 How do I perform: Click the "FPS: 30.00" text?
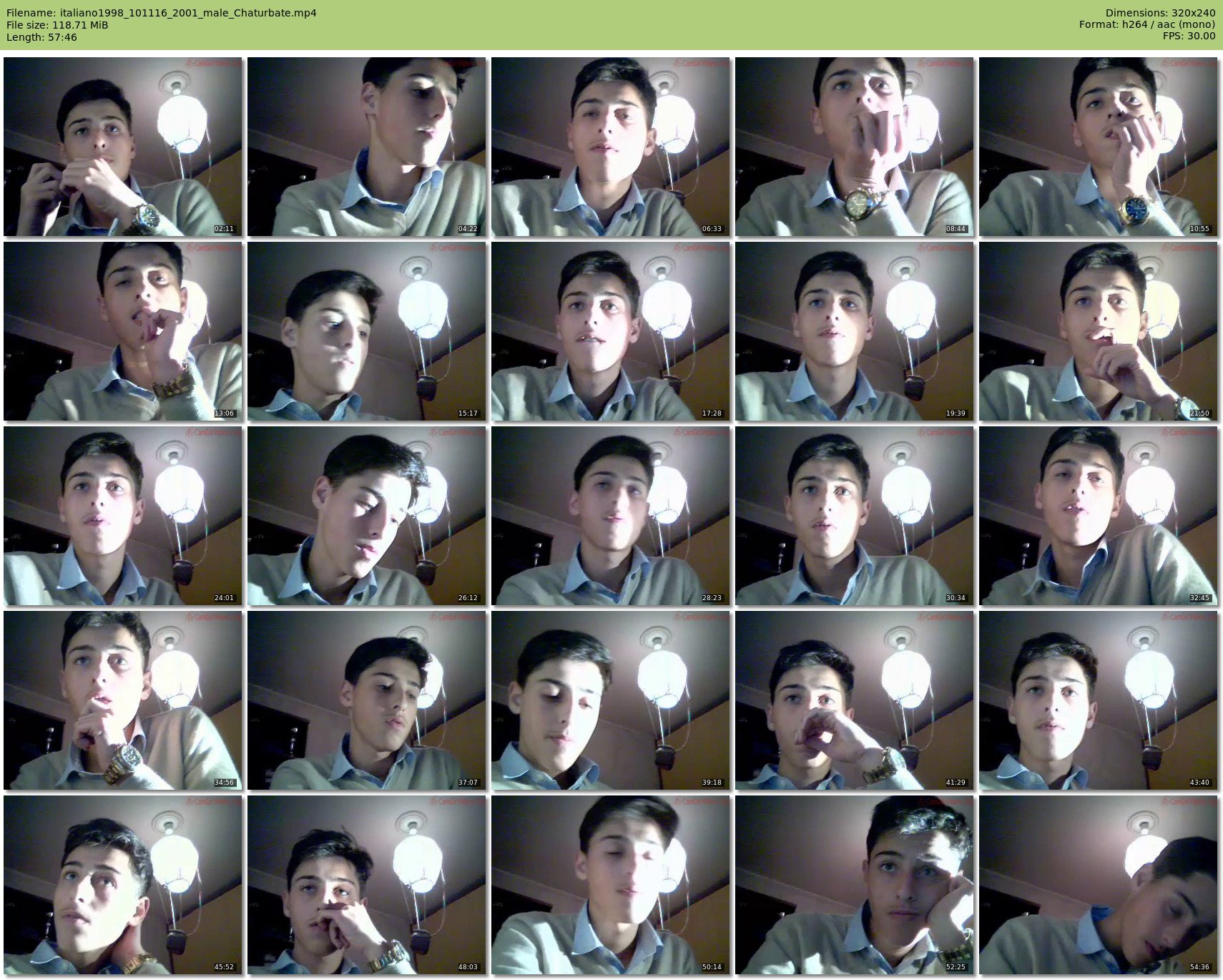1189,37
